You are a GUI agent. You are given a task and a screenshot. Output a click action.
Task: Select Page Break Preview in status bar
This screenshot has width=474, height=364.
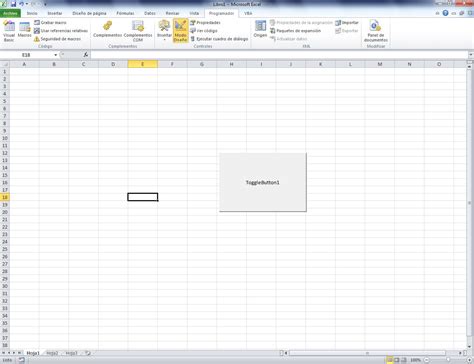[x=404, y=360]
